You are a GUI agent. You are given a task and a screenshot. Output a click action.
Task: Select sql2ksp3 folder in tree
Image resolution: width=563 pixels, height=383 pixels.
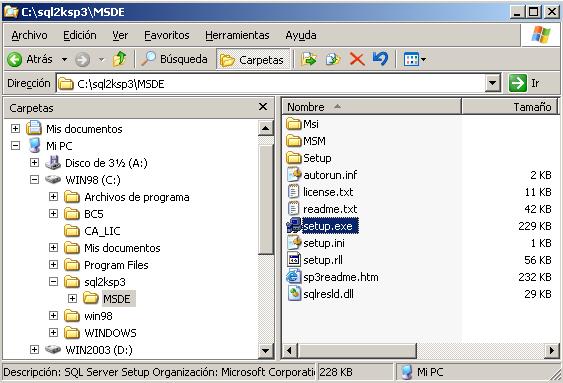coord(95,282)
